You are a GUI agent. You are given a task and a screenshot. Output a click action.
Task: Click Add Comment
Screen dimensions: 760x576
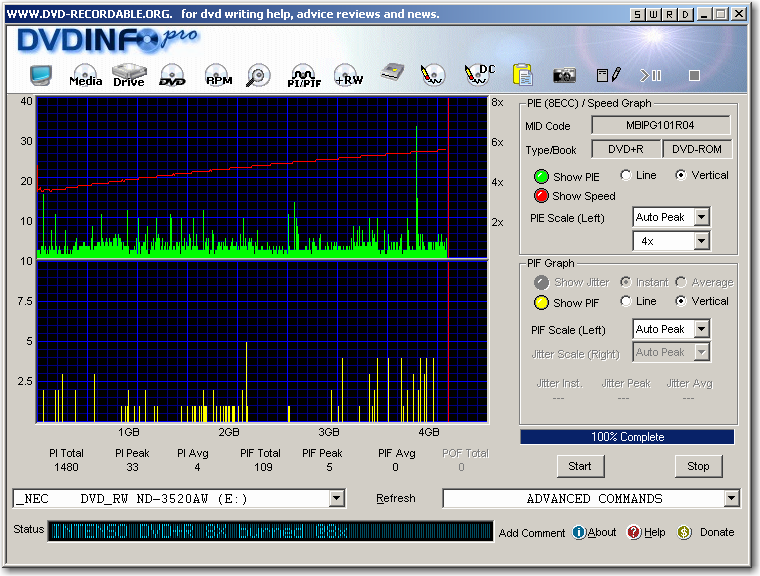[x=532, y=533]
